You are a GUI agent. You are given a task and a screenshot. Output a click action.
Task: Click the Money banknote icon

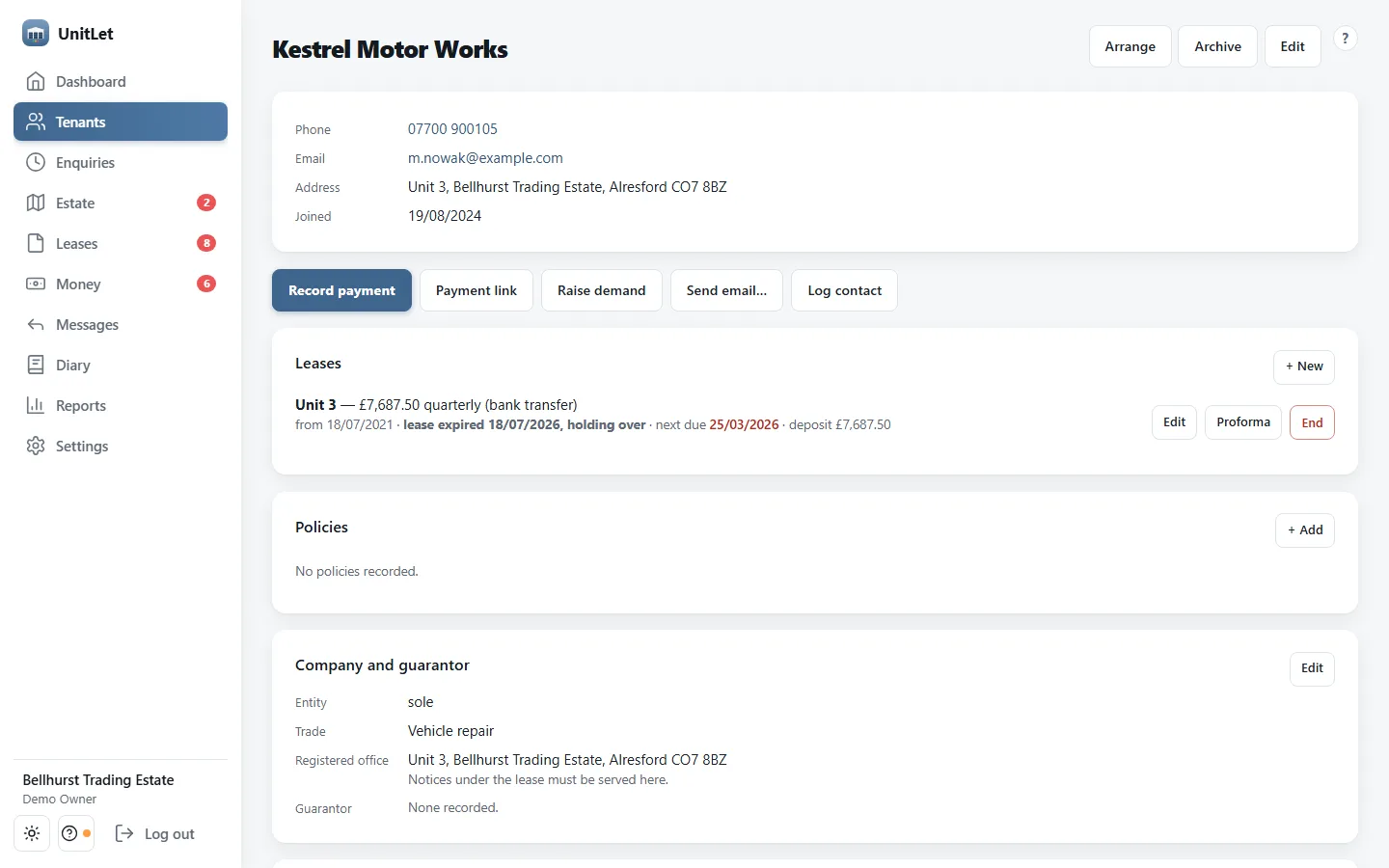(36, 284)
